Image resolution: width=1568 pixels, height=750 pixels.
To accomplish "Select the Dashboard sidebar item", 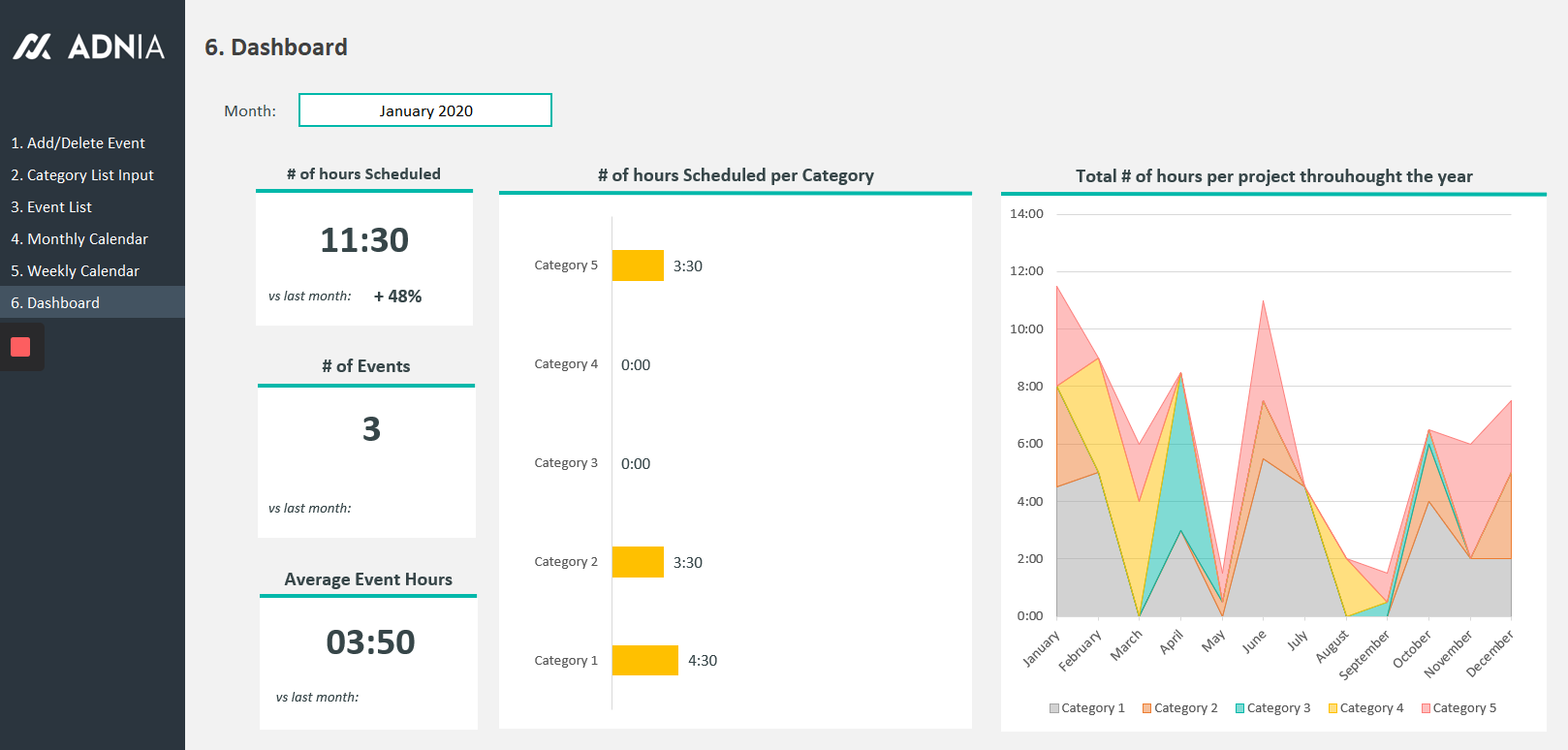I will pyautogui.click(x=55, y=302).
